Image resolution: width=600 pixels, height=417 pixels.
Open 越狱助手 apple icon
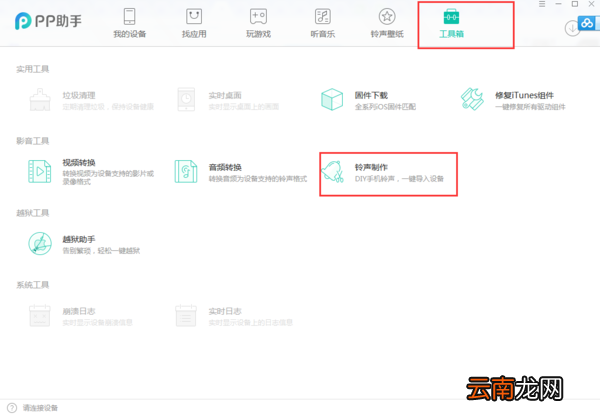40,243
